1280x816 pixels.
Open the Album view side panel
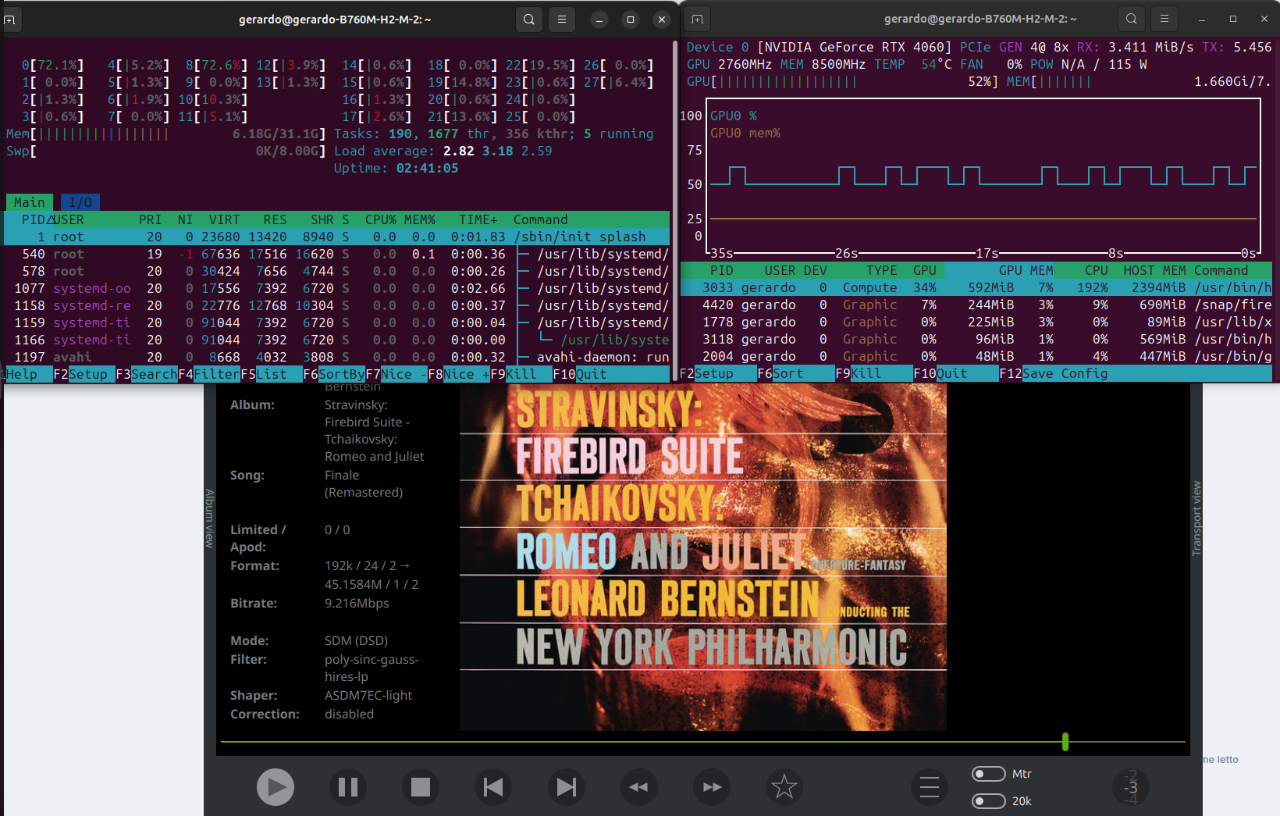tap(210, 518)
